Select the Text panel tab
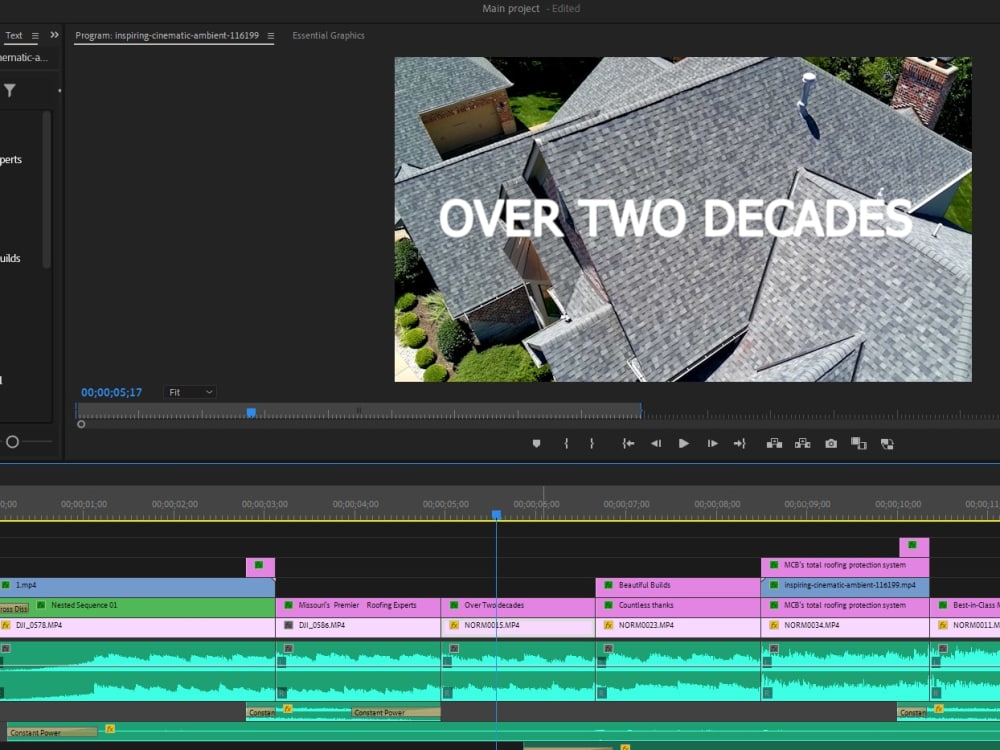 click(13, 36)
